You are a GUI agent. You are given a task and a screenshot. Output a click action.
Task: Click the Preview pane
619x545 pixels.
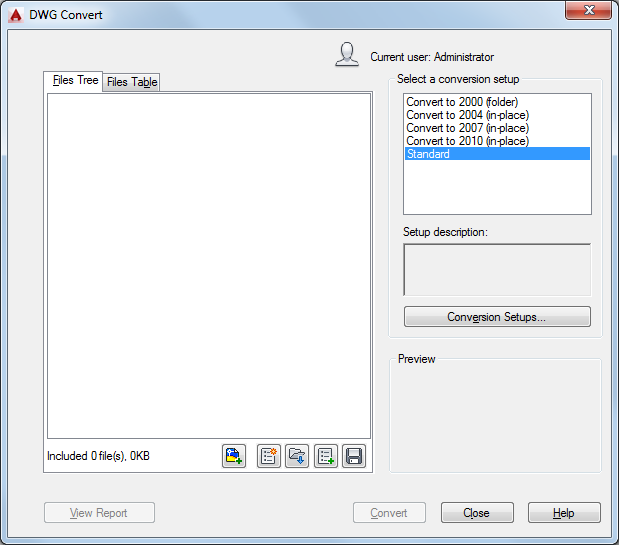[x=495, y=418]
